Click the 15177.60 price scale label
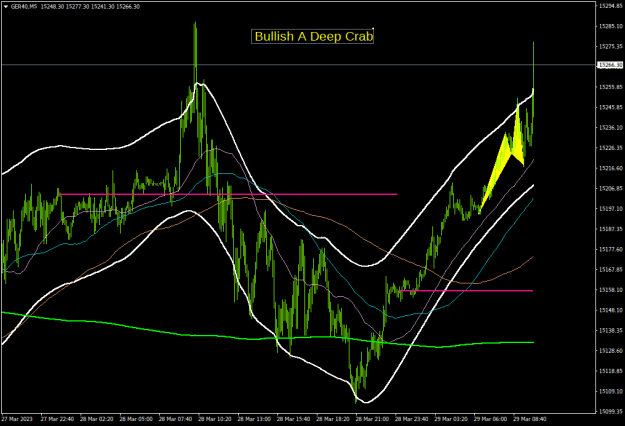 pos(610,249)
